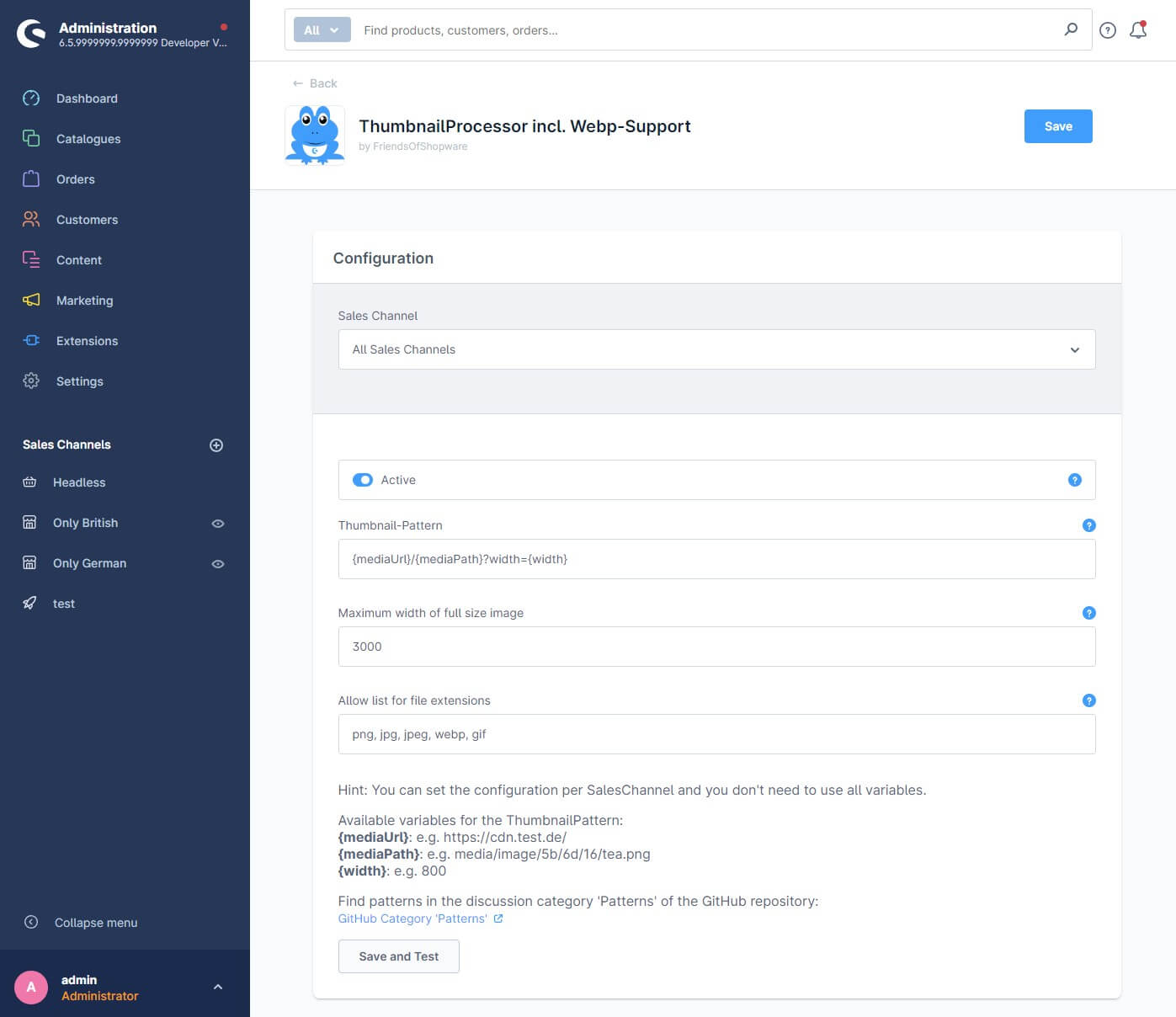Viewport: 1176px width, 1017px height.
Task: Click the Only British storefront icon
Action: pyautogui.click(x=29, y=523)
